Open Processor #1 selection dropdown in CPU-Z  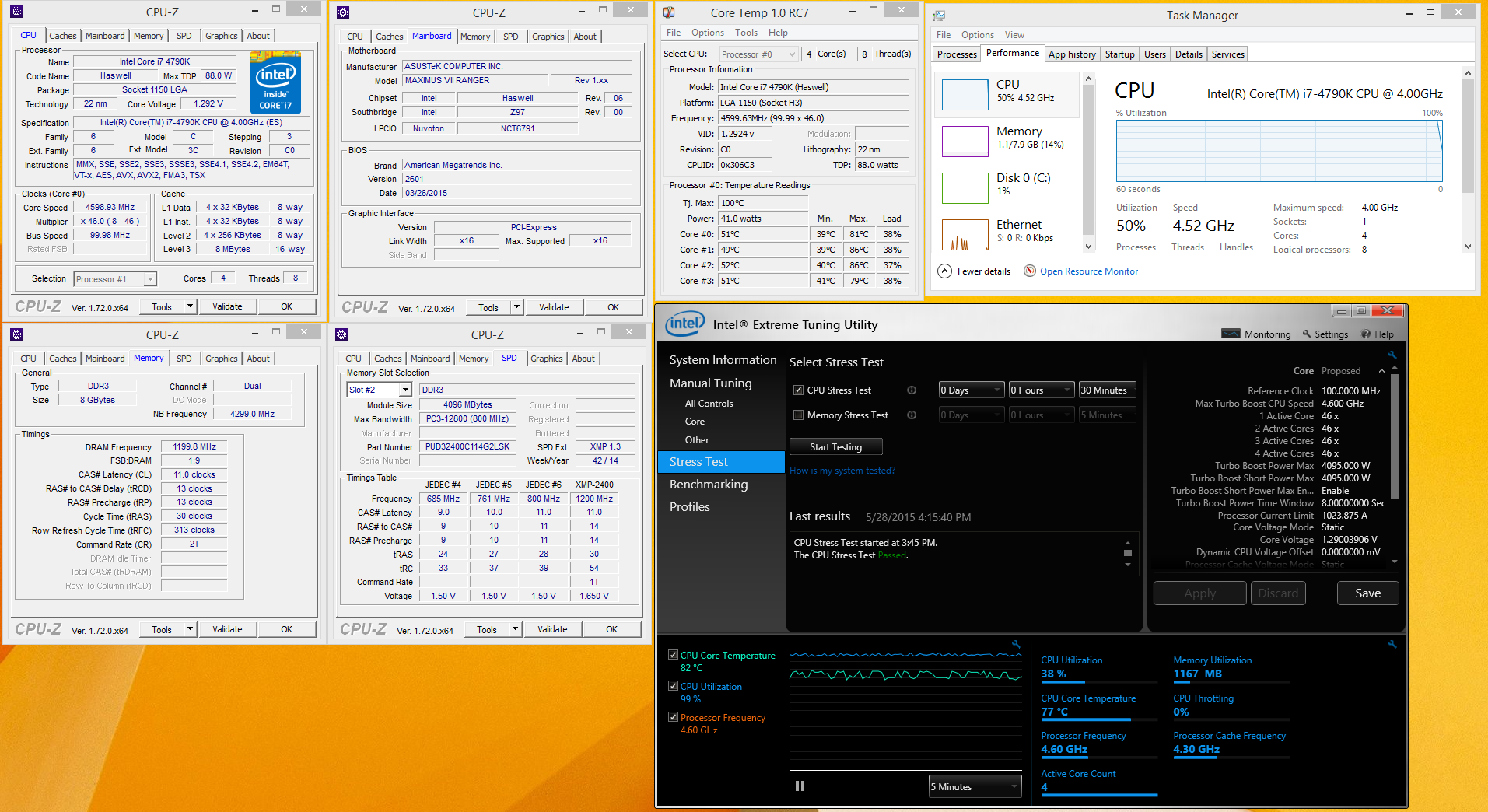(x=115, y=279)
